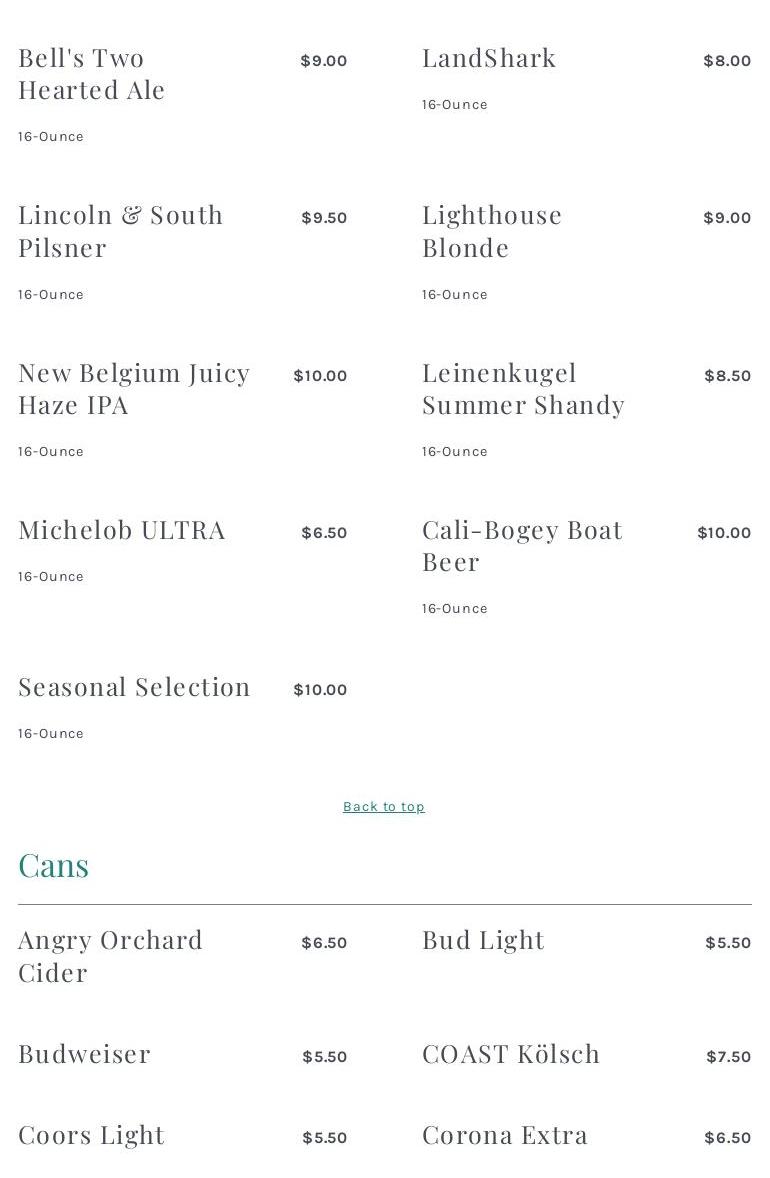Click New Belgium Juicy Haze IPA
The height and width of the screenshot is (1178, 770).
pos(134,389)
